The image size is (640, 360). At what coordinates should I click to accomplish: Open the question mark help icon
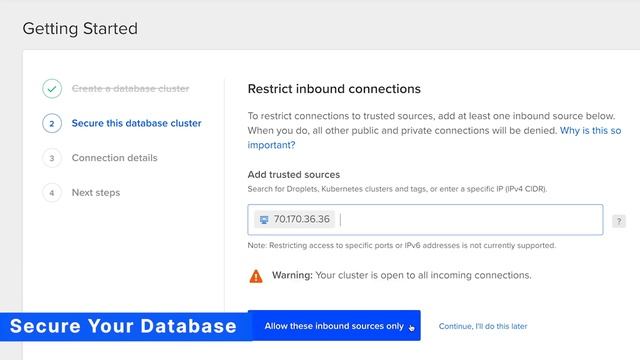619,221
